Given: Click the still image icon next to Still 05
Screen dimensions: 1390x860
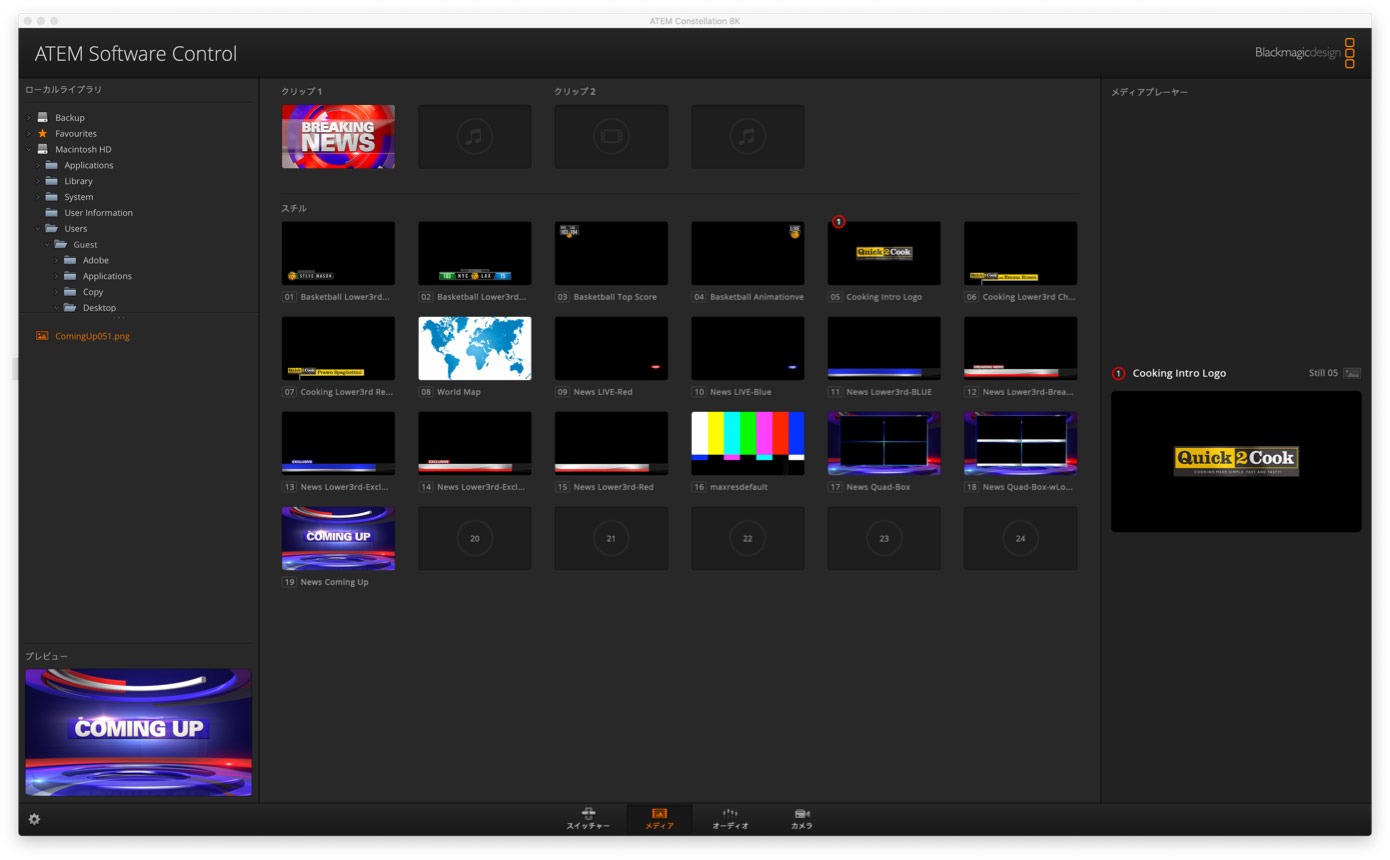Looking at the screenshot, I should 1351,373.
